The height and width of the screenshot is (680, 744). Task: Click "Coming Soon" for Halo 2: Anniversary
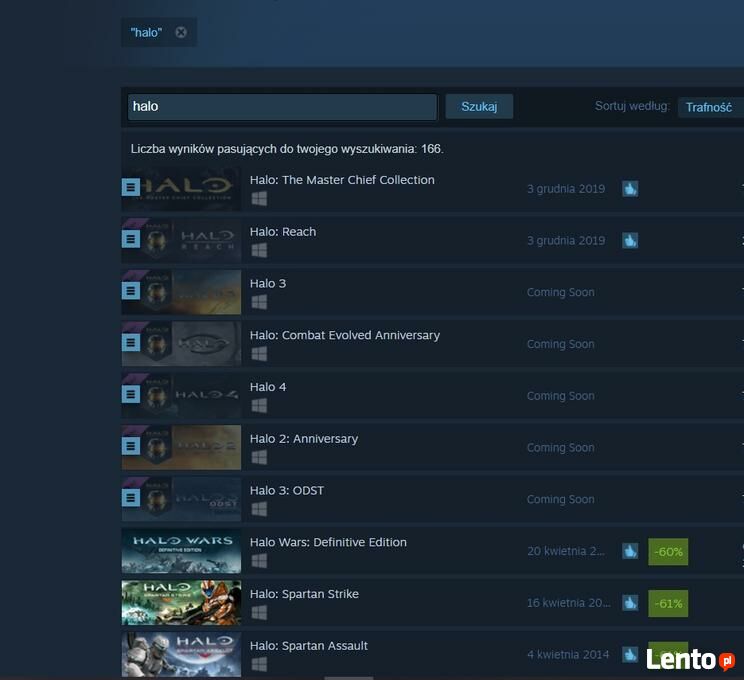[560, 447]
